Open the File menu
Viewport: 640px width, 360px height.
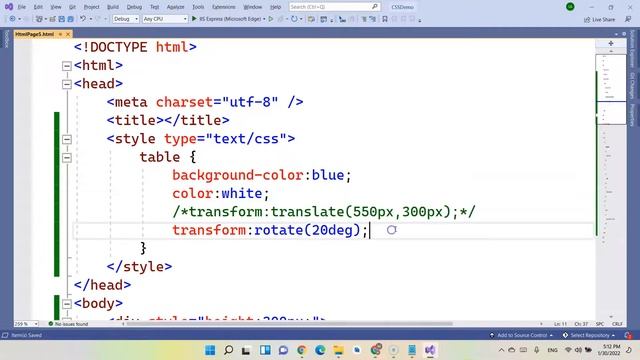pyautogui.click(x=22, y=7)
